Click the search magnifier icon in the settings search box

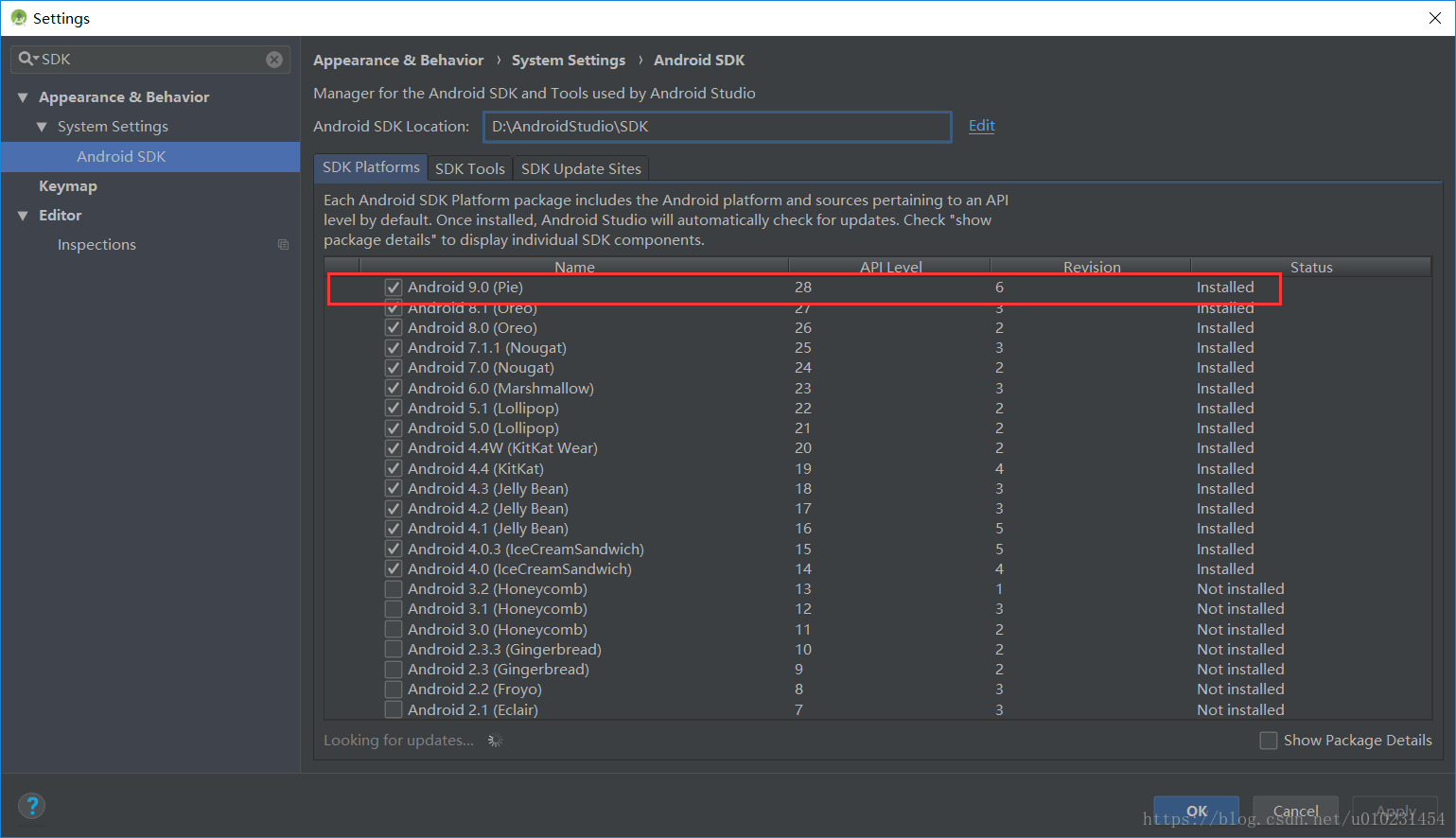(26, 59)
